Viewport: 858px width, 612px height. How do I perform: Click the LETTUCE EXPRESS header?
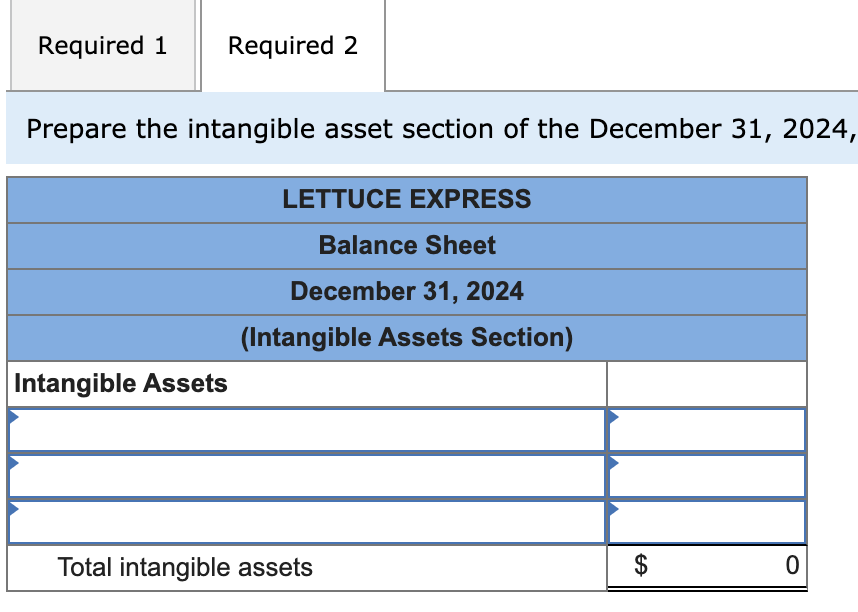pos(407,199)
